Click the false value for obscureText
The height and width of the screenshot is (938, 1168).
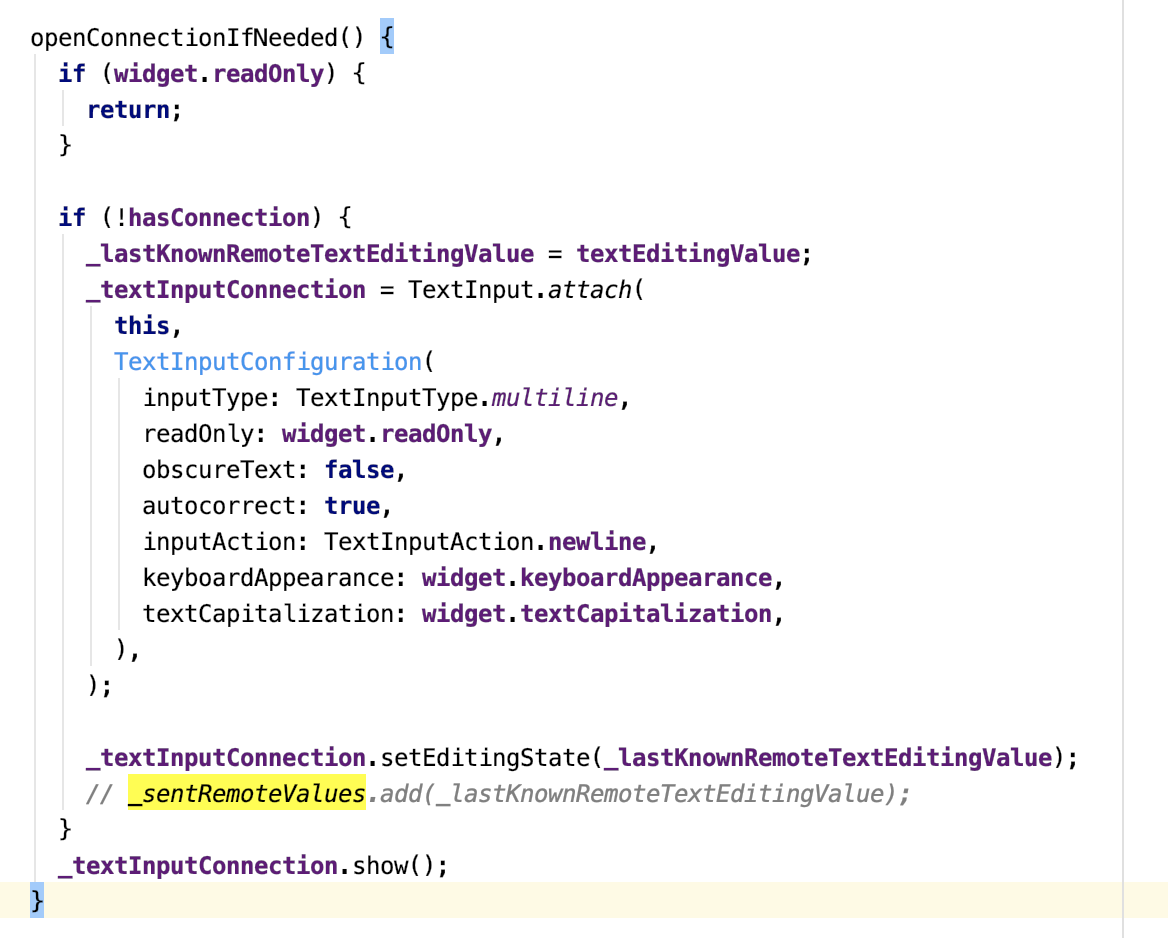pyautogui.click(x=358, y=469)
